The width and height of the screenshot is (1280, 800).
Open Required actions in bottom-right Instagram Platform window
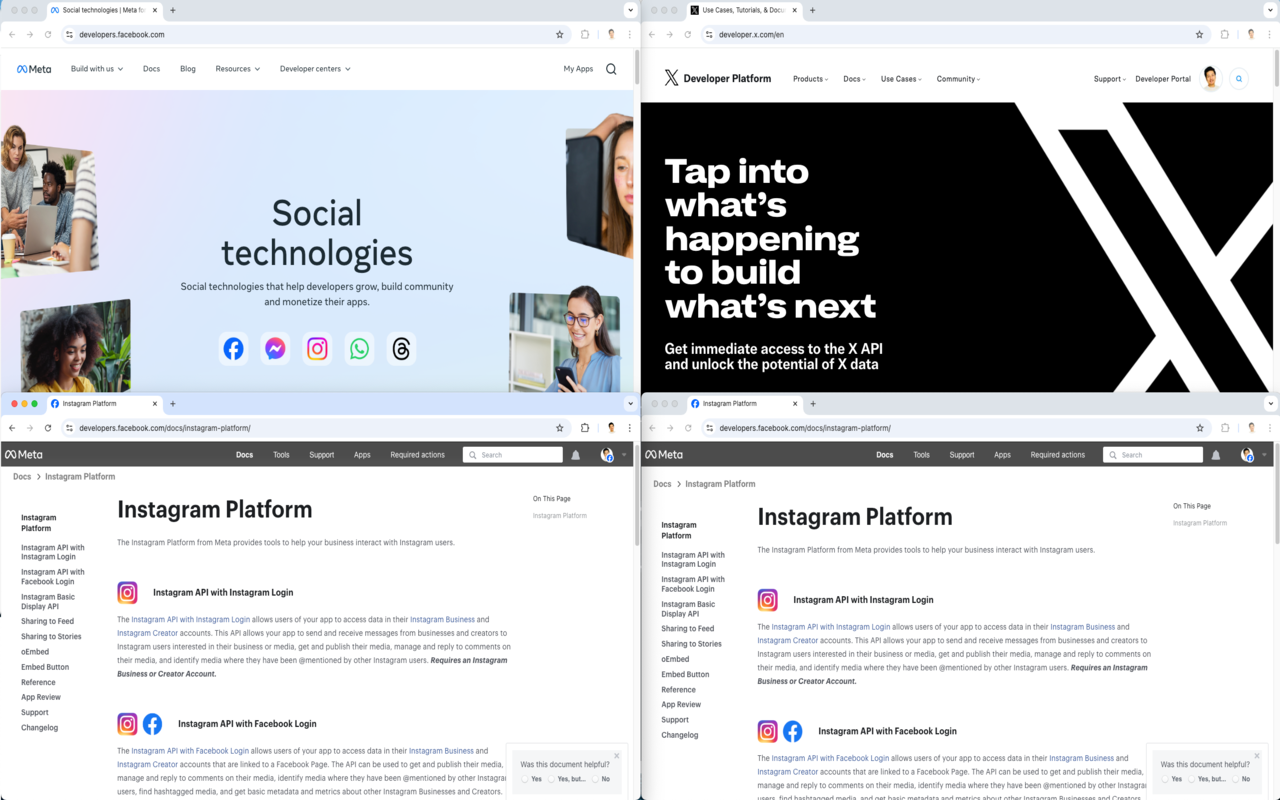click(1058, 455)
